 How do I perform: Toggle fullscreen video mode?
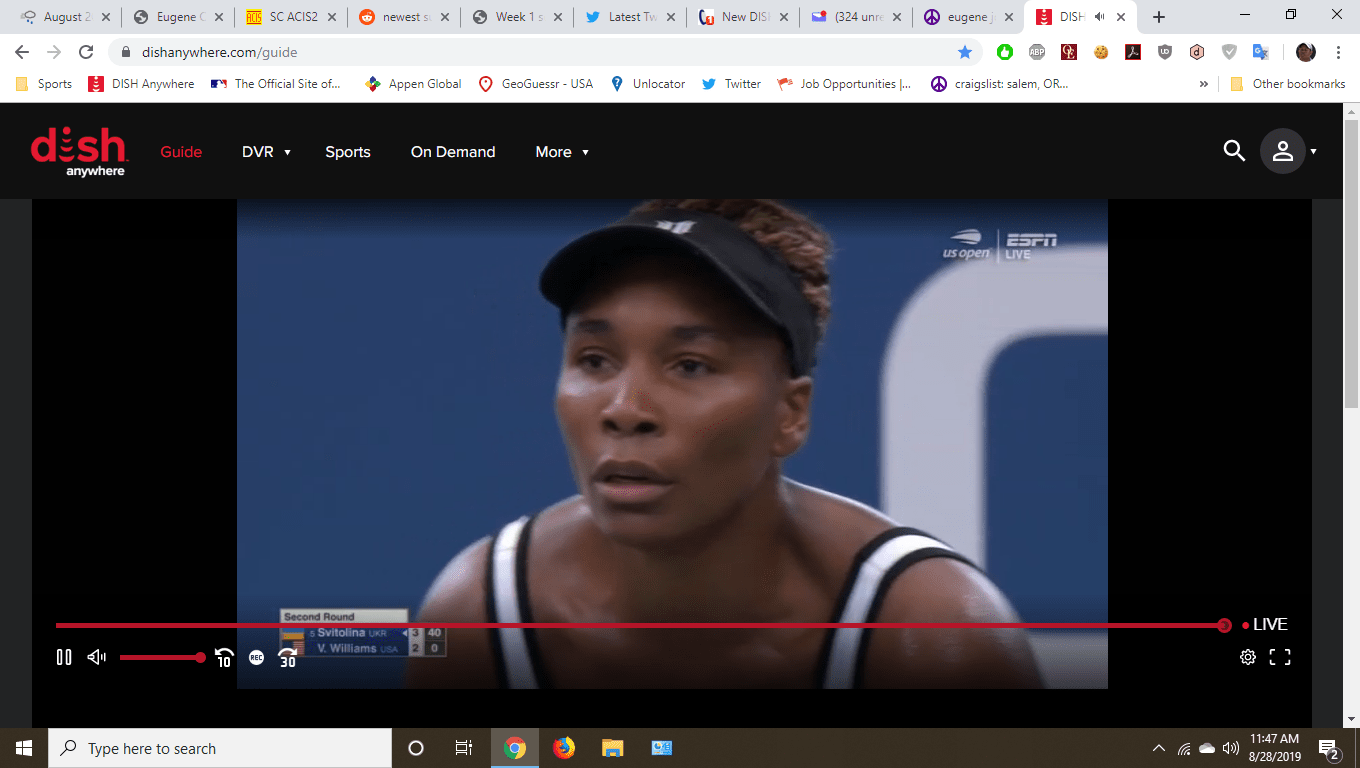(x=1280, y=657)
